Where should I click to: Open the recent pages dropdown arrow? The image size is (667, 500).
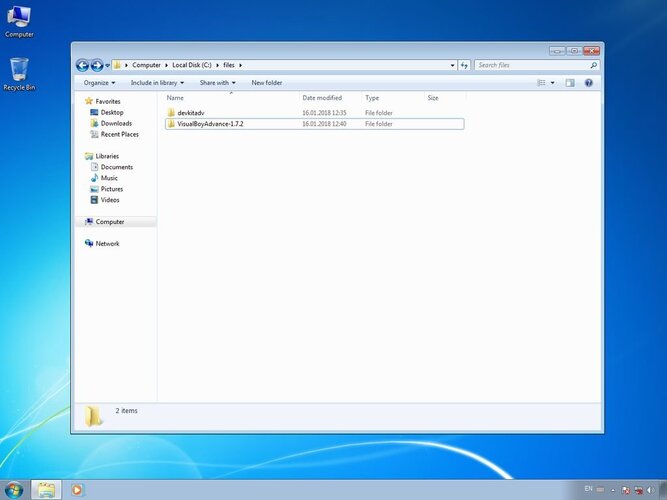coord(108,65)
